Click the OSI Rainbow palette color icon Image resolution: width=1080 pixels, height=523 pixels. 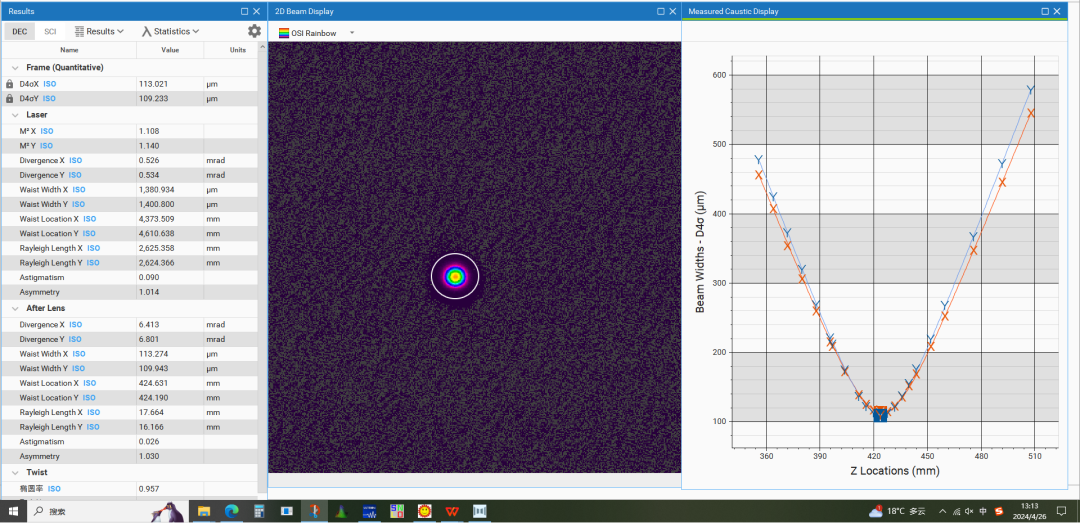pyautogui.click(x=284, y=32)
